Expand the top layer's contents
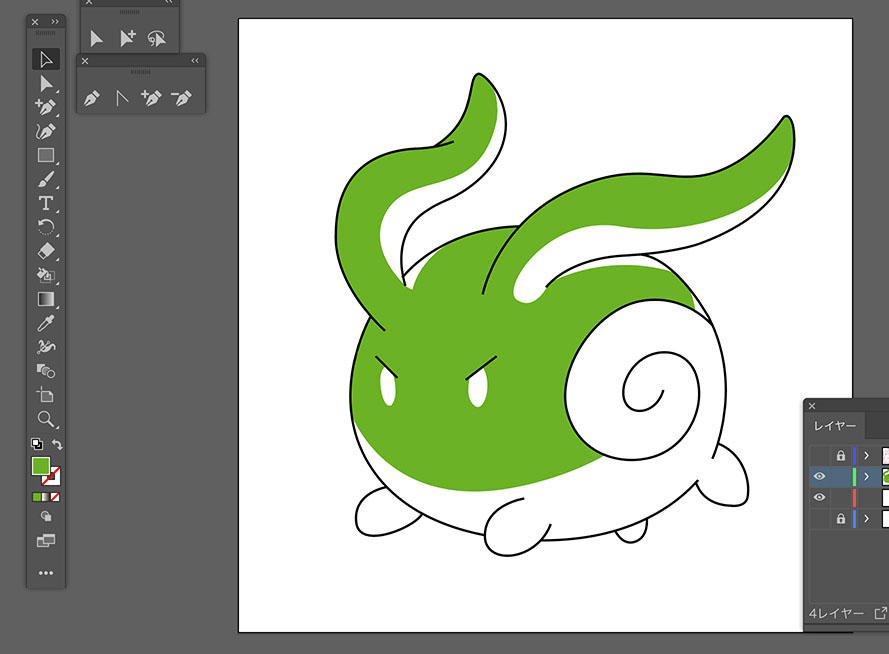This screenshot has width=889, height=654. (866, 456)
